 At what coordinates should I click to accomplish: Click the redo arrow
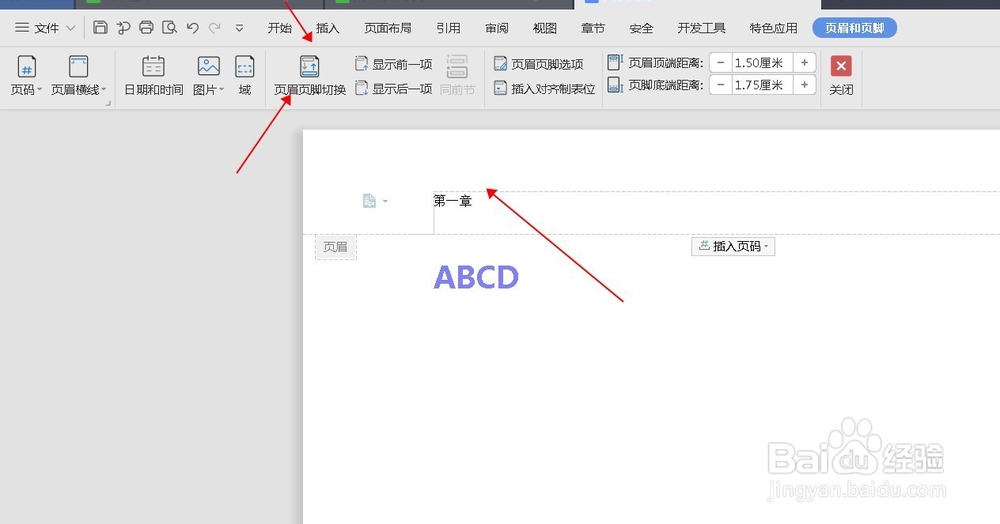(215, 27)
